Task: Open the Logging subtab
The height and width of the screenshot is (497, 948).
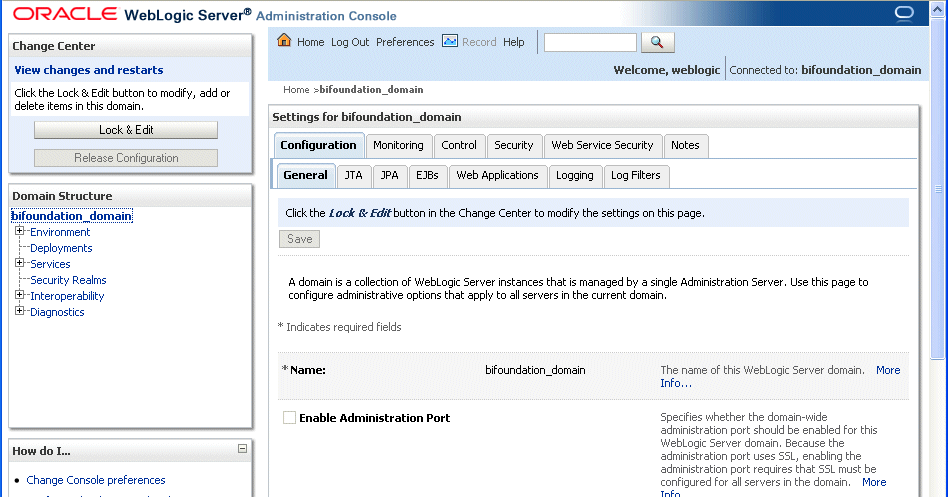Action: 575,176
